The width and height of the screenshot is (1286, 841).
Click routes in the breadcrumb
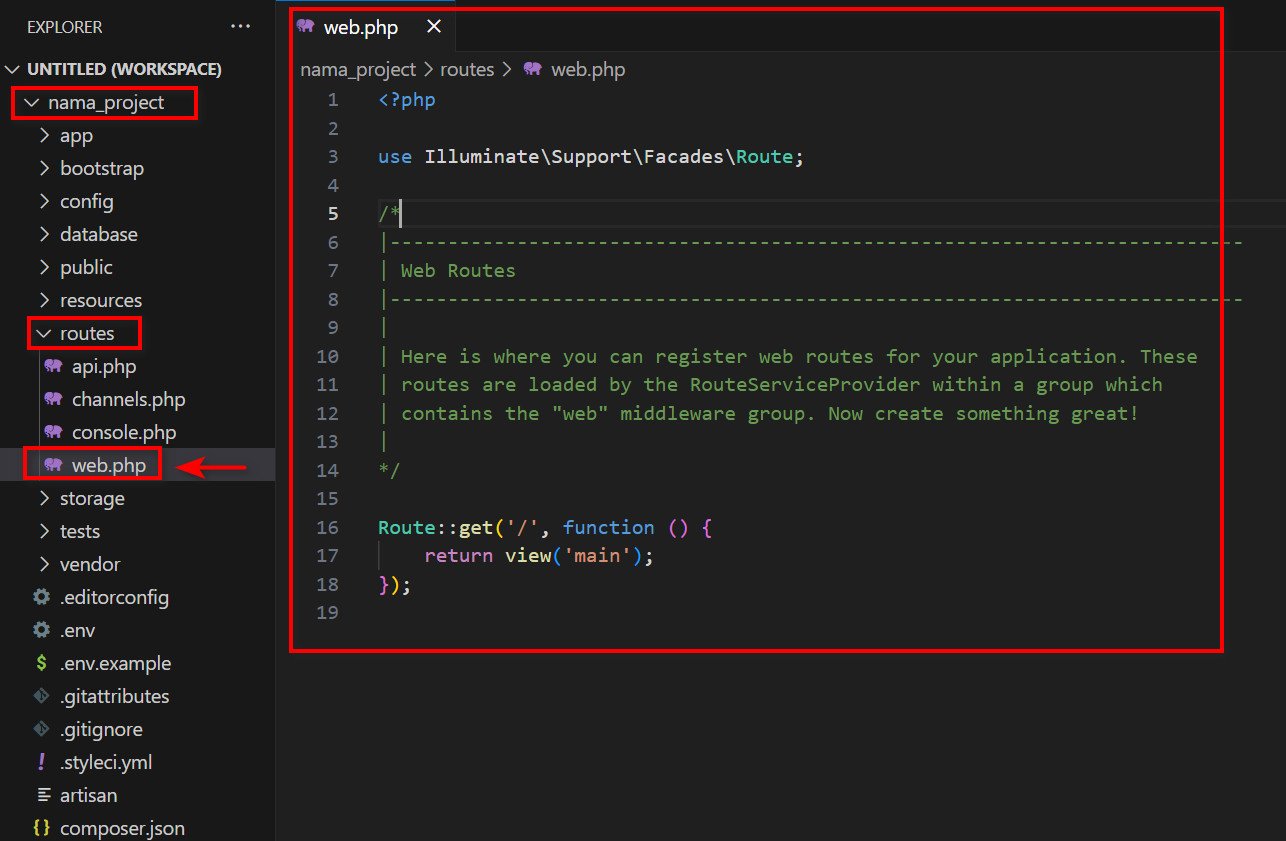coord(467,70)
